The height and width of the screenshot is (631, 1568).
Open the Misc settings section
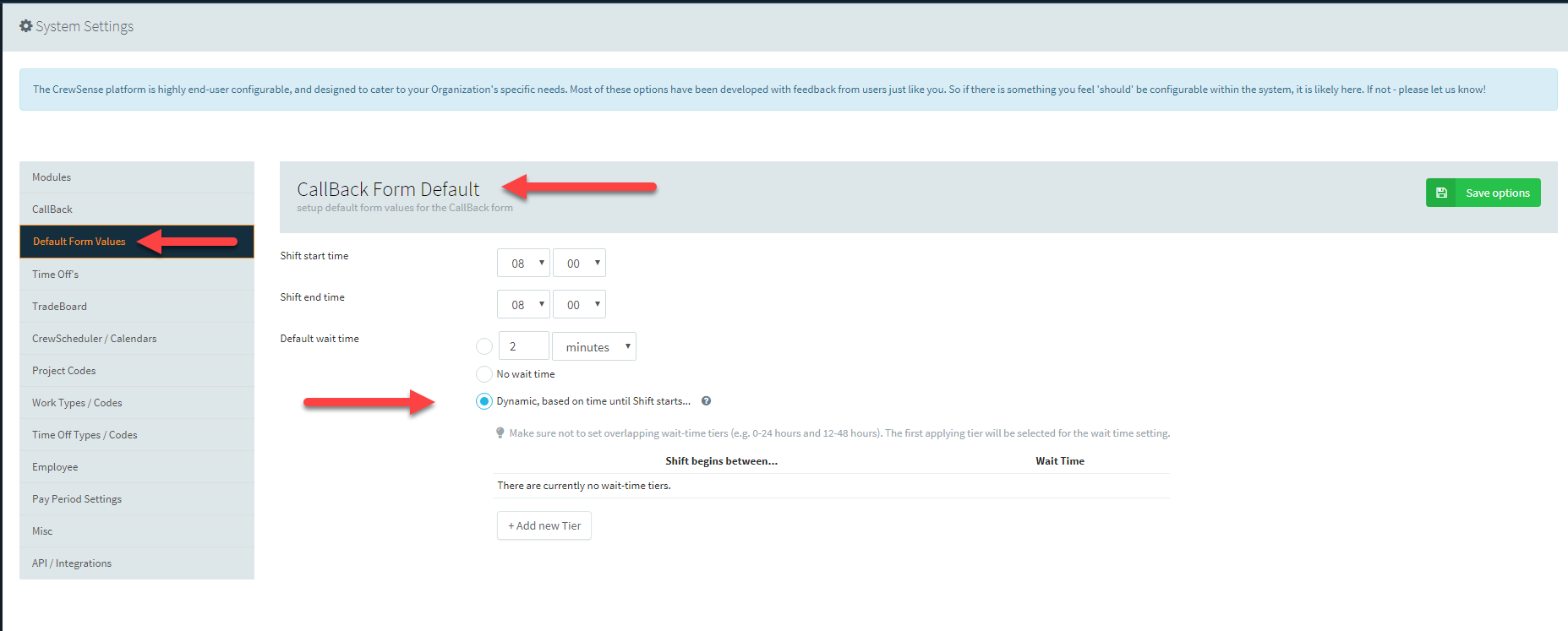(137, 531)
